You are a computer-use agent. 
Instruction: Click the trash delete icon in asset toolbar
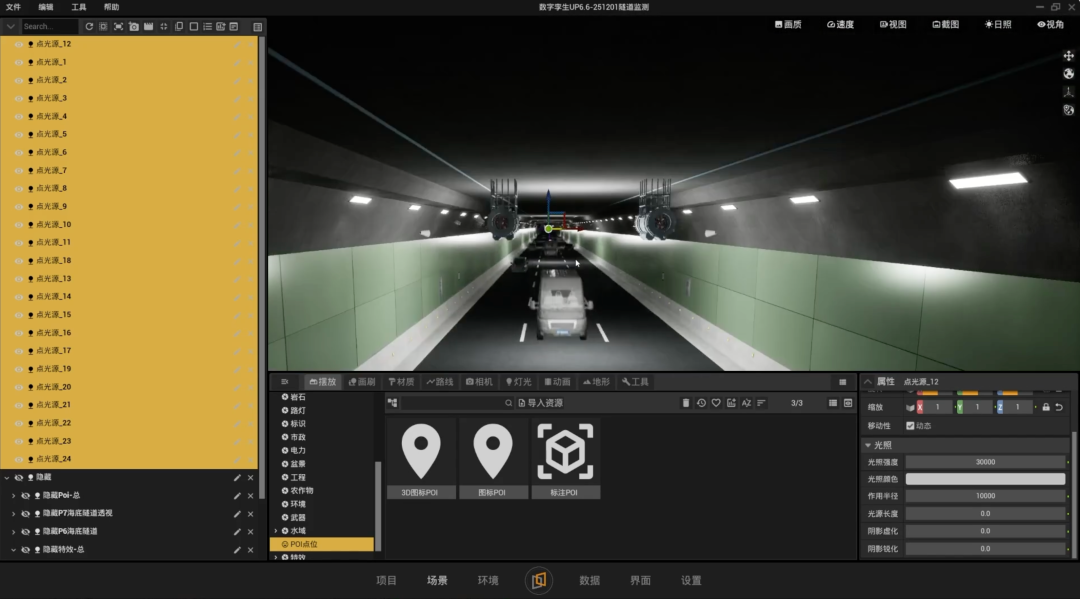(x=685, y=403)
